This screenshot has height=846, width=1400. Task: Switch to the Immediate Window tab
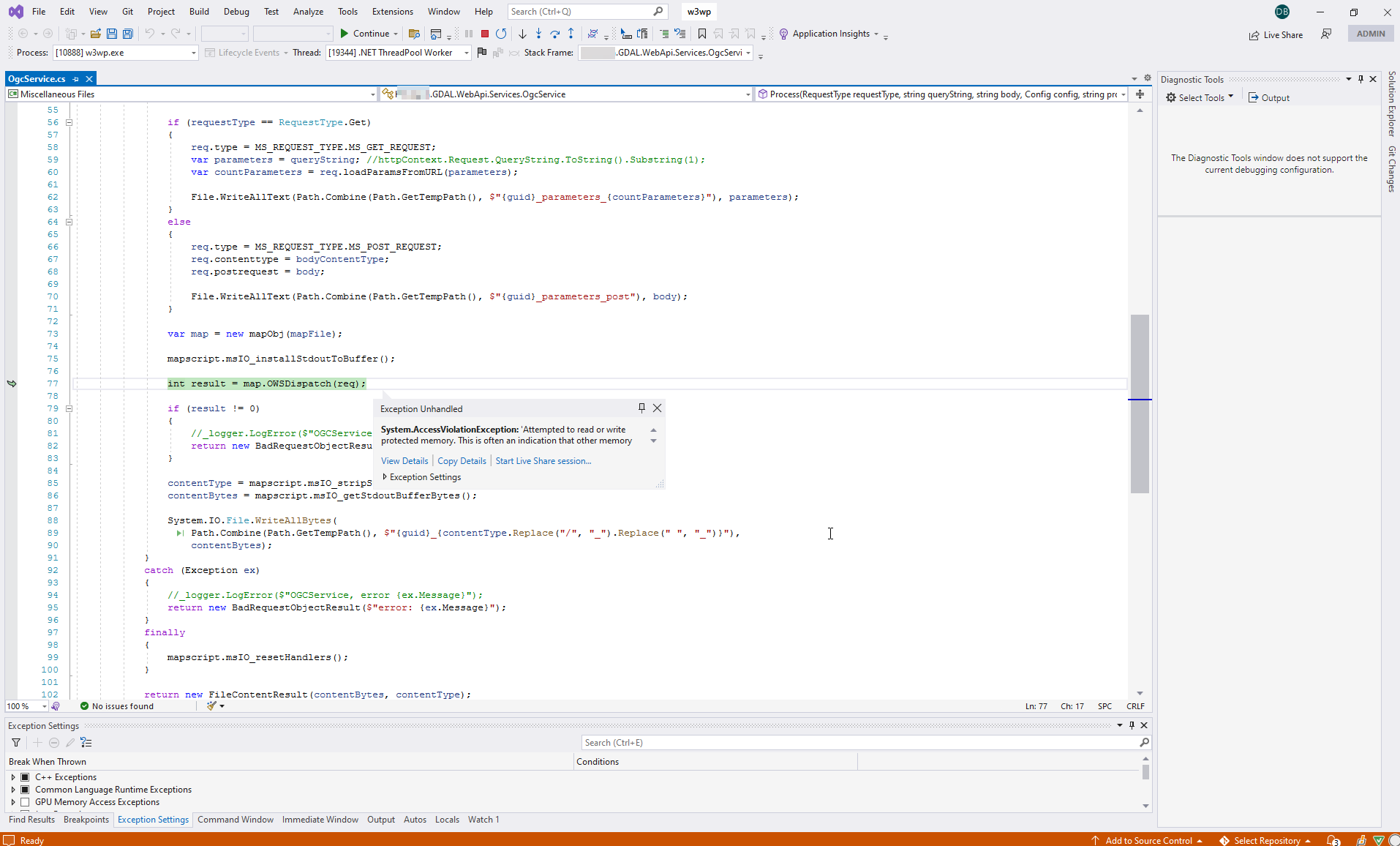[320, 820]
